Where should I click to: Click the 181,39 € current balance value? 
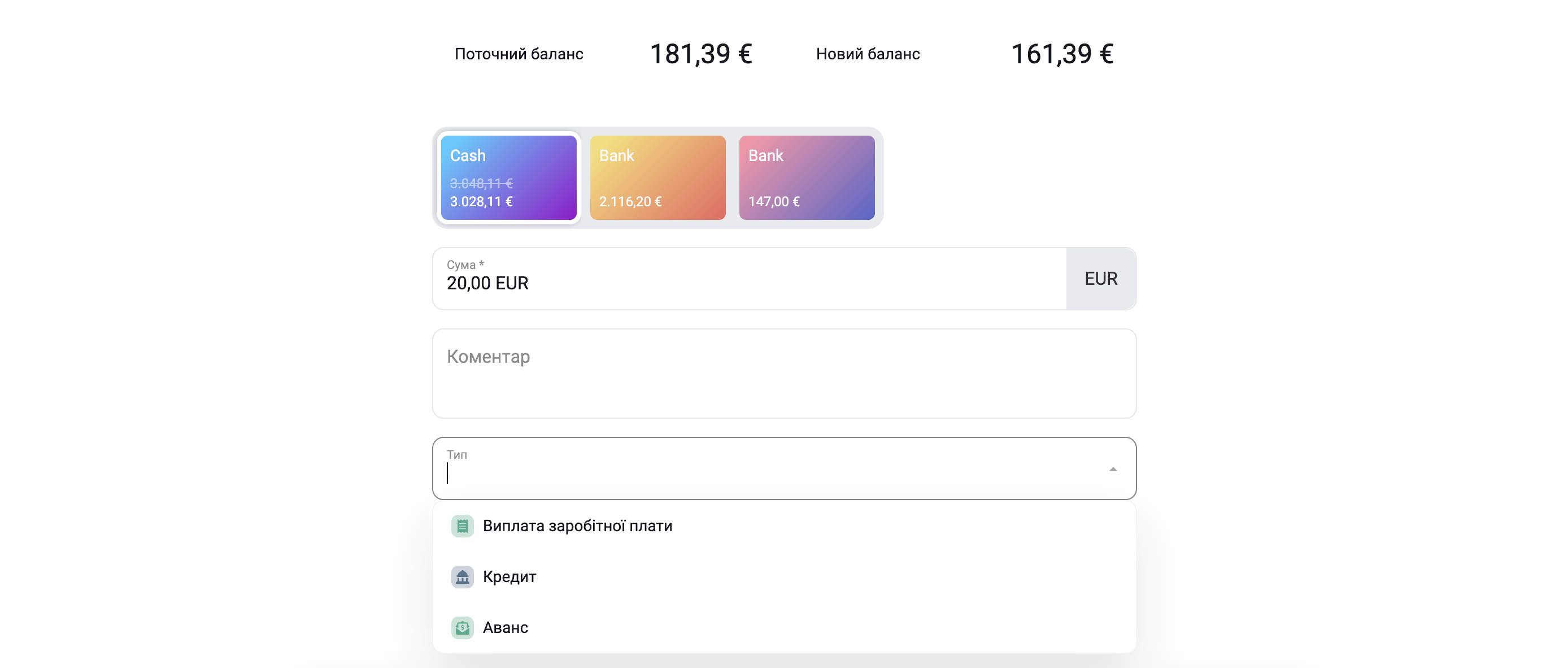pos(700,54)
